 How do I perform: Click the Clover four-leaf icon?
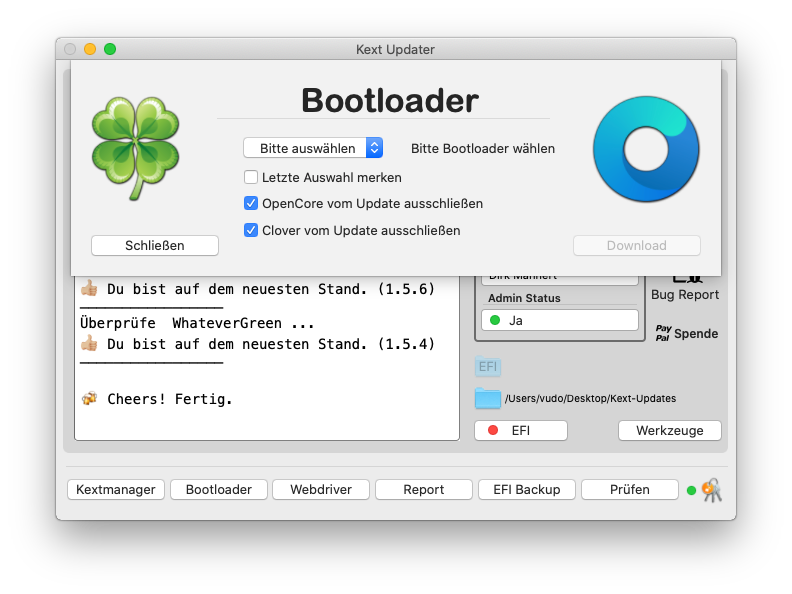[135, 148]
